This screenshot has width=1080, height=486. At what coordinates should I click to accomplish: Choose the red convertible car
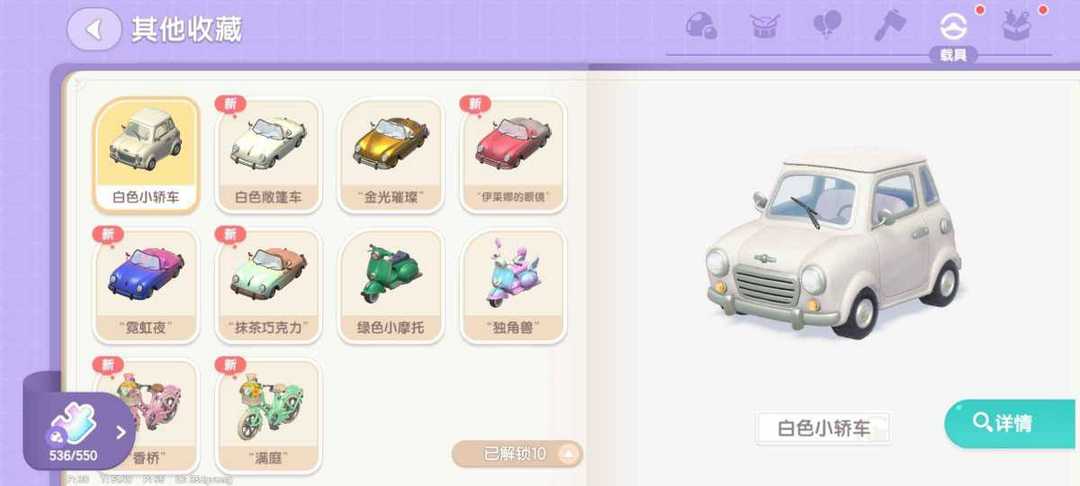pos(514,156)
